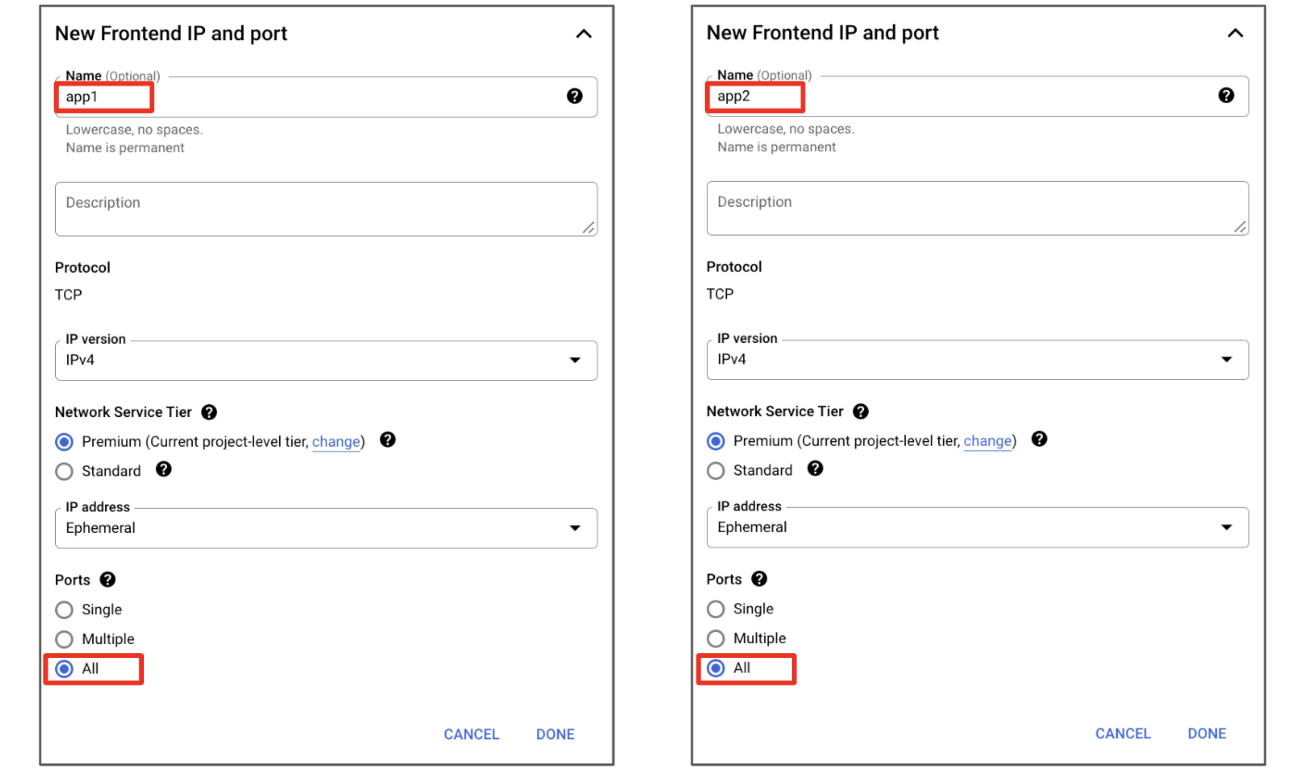Click Network Service Tier help icon, right panel
Viewport: 1308px width, 780px height.
point(860,411)
